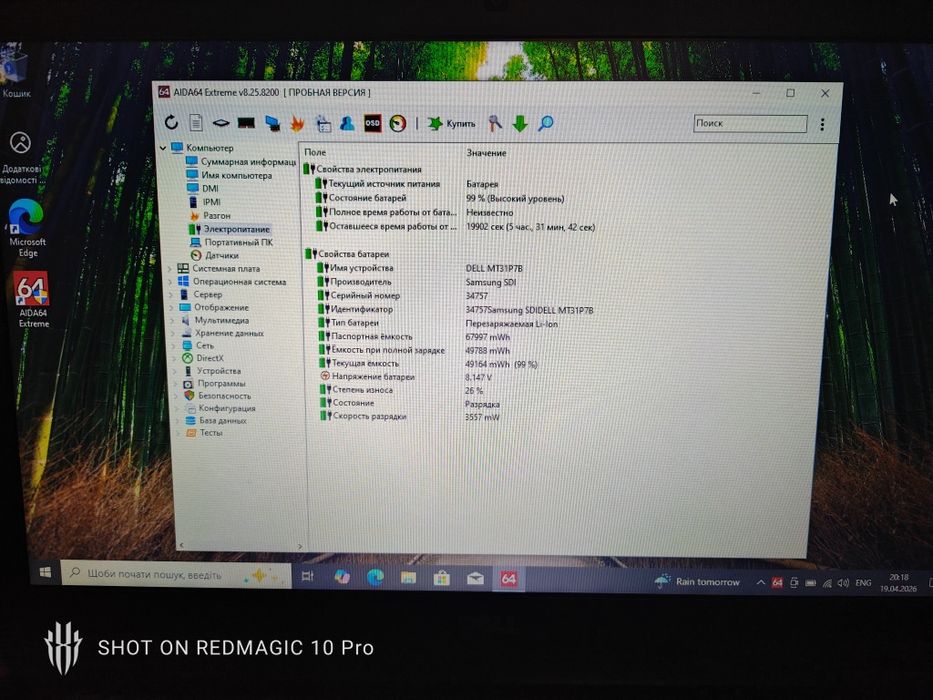Viewport: 933px width, 700px height.
Task: Open Task View on the taskbar
Action: [x=307, y=576]
